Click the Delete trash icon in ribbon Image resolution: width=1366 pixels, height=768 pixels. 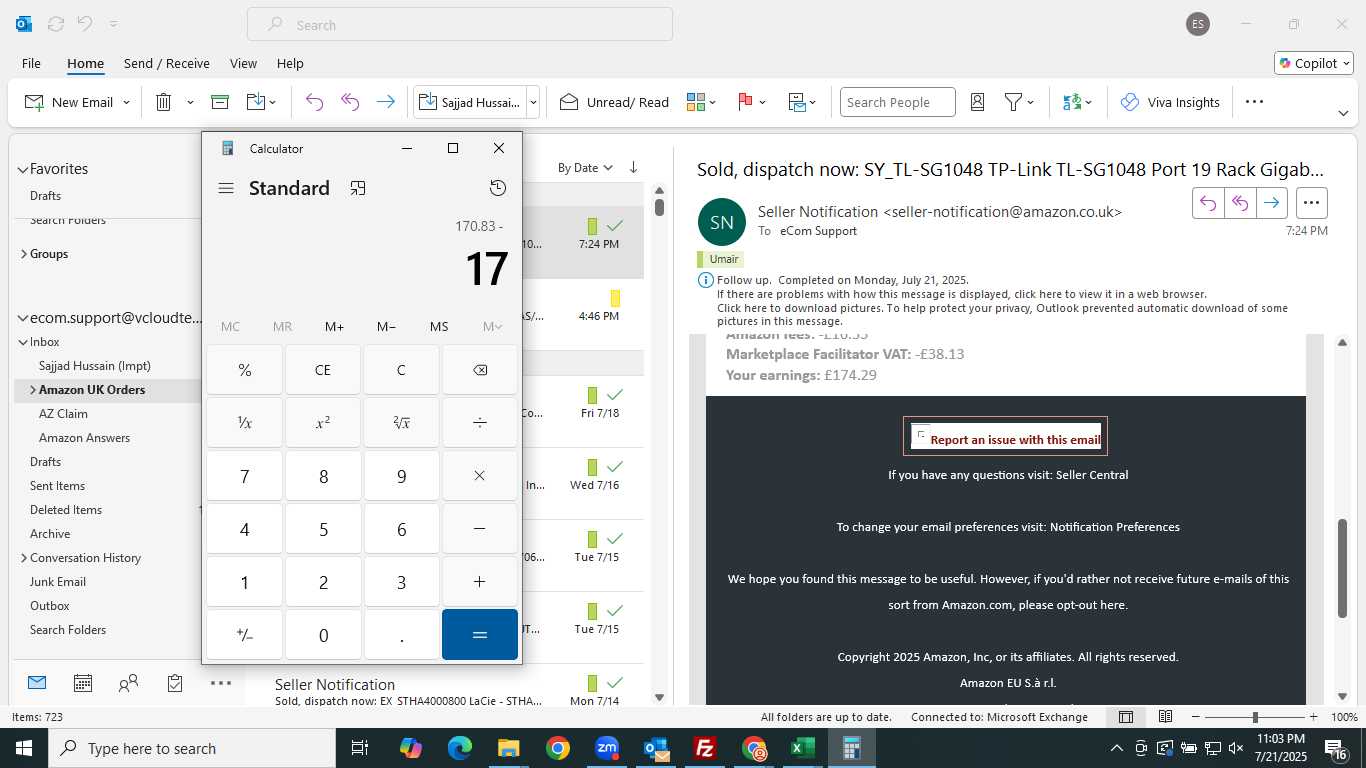click(164, 102)
